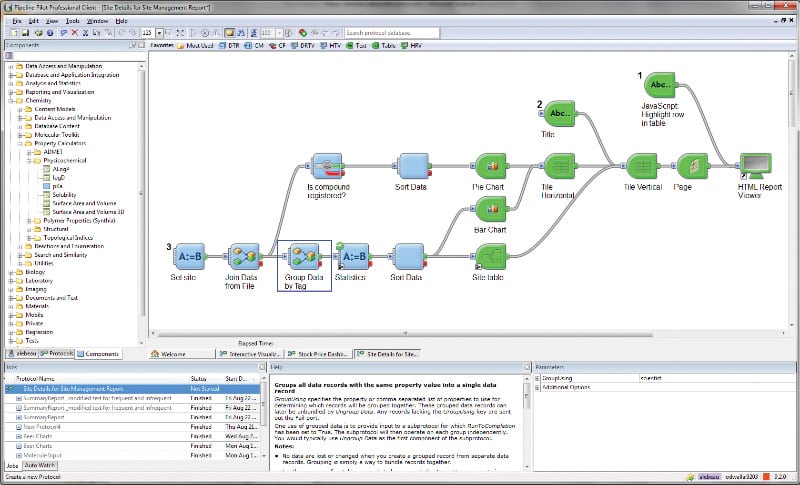Switch to the Stock Price Dashb... tab

(x=318, y=354)
